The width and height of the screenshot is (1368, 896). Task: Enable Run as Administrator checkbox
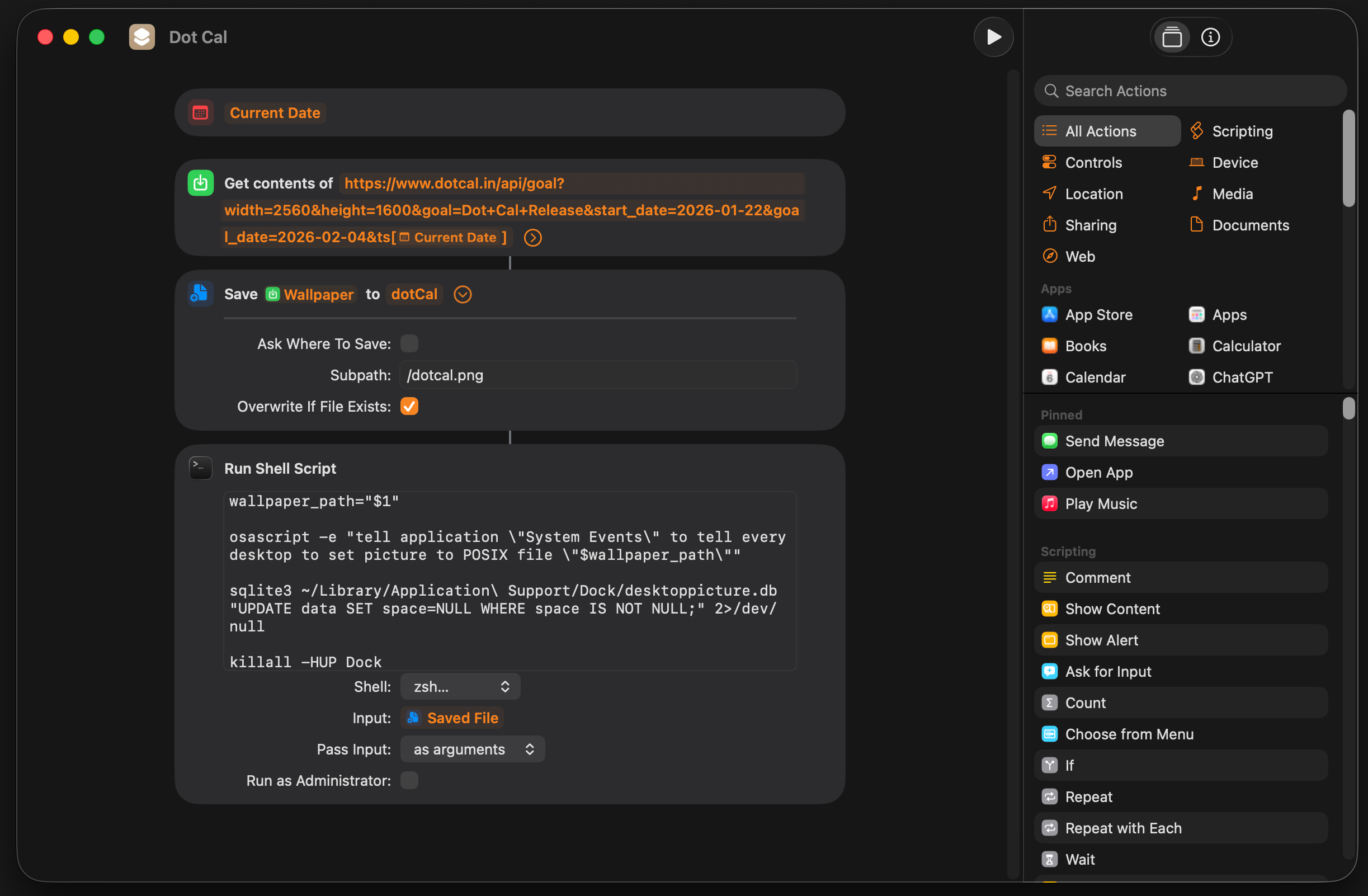409,780
